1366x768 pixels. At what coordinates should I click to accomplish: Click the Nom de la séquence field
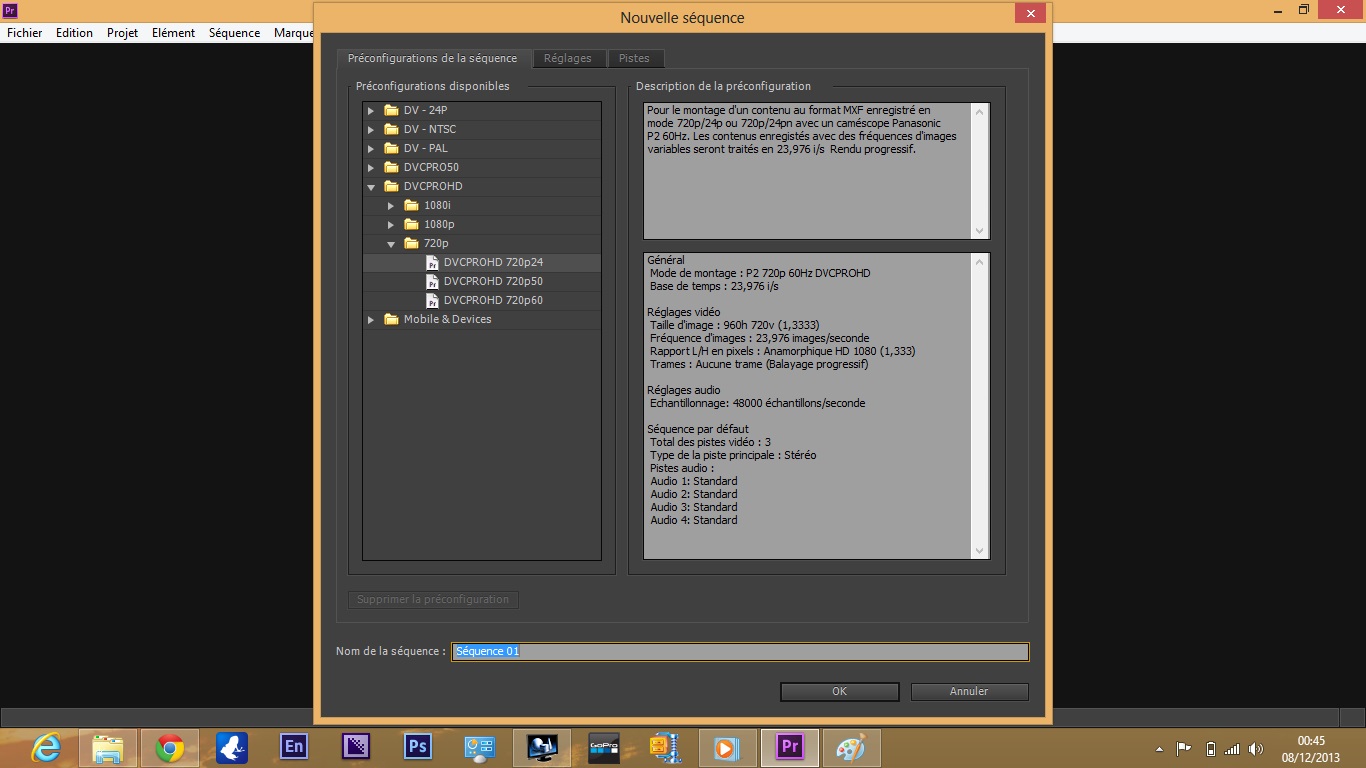click(740, 651)
